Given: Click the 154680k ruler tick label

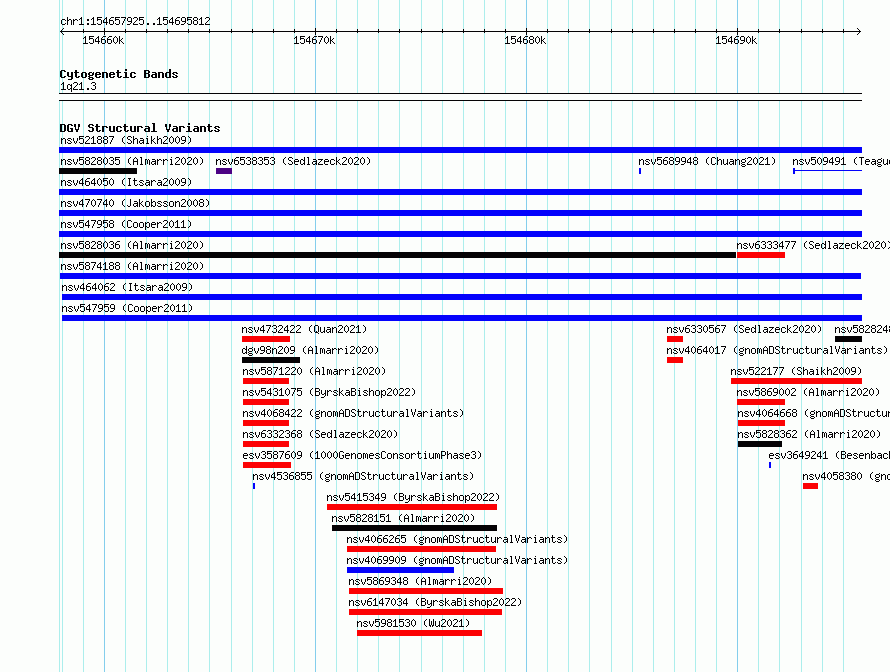Looking at the screenshot, I should point(525,40).
